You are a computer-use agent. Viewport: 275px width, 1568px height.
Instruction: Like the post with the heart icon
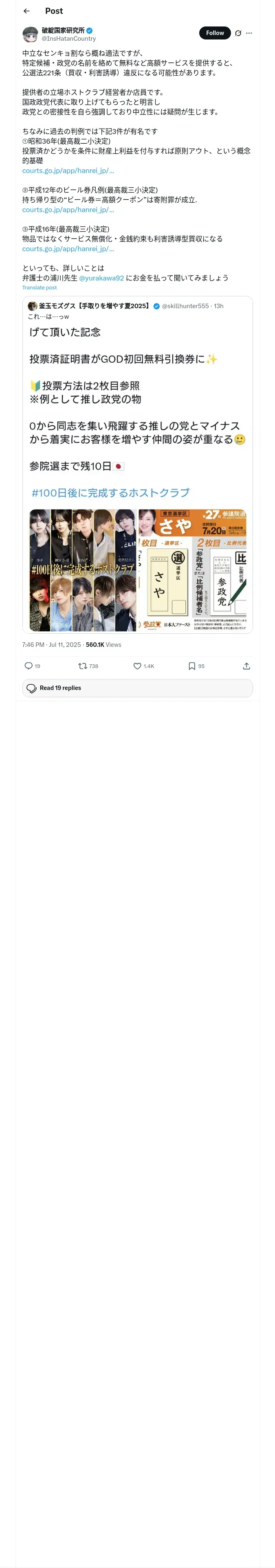click(x=138, y=666)
